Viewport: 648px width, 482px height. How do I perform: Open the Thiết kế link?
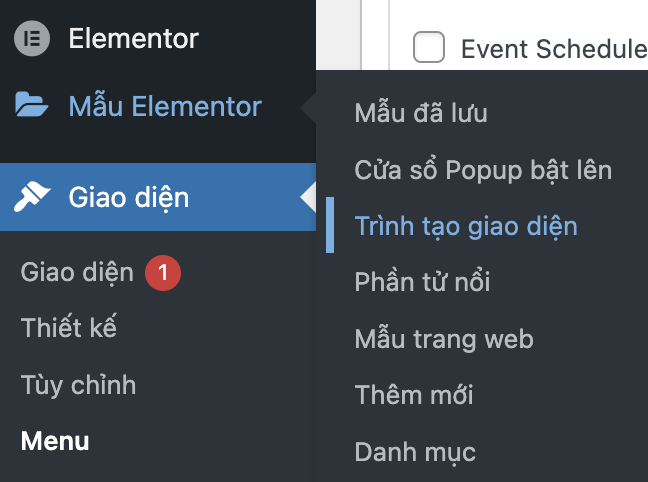(69, 327)
